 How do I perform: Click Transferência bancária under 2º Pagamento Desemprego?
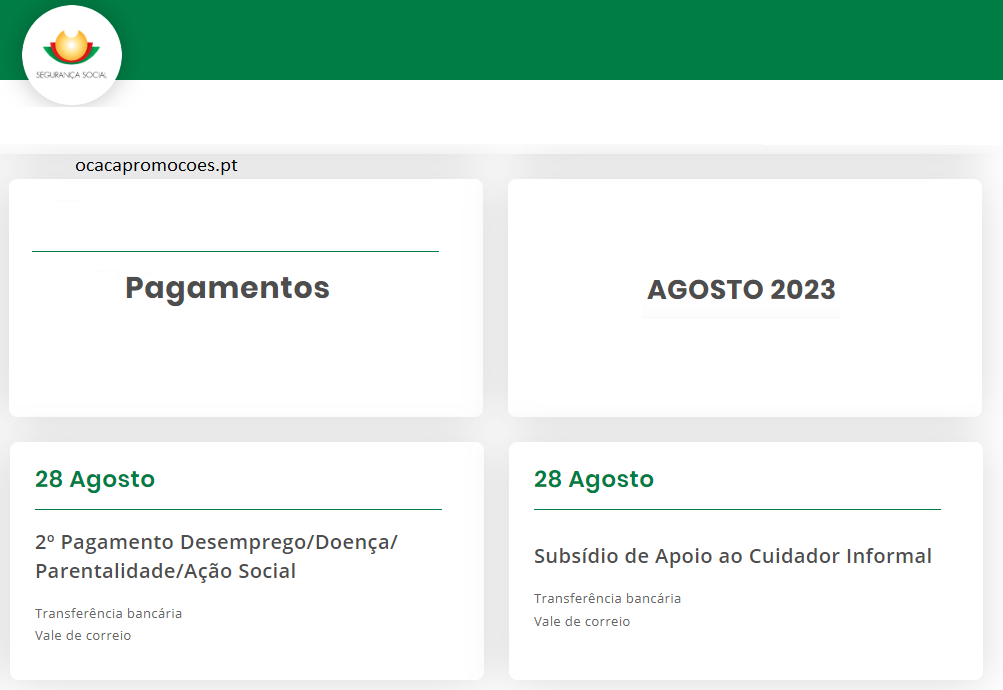coord(108,613)
